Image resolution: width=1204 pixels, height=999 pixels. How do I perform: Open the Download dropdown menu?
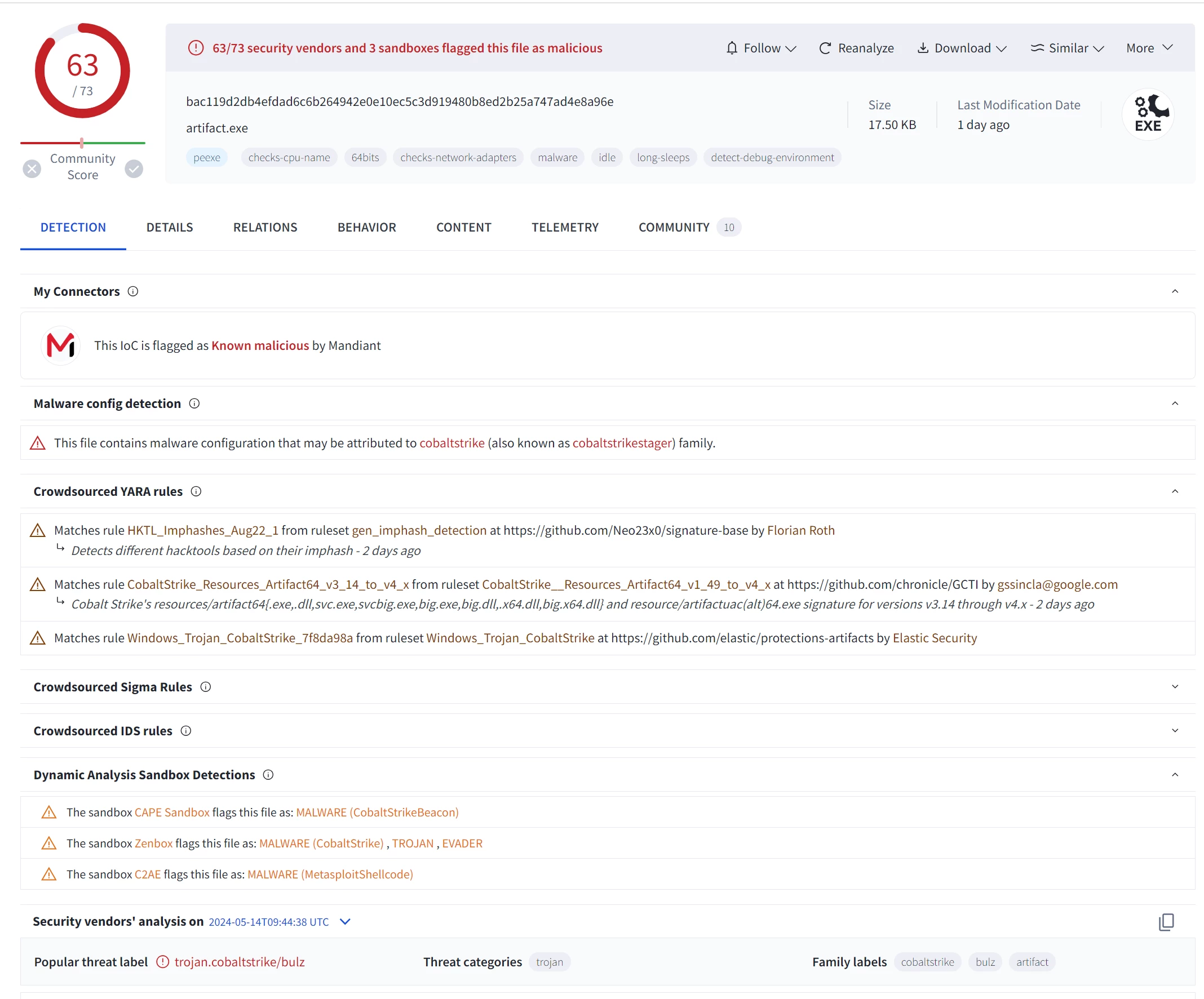pyautogui.click(x=963, y=48)
